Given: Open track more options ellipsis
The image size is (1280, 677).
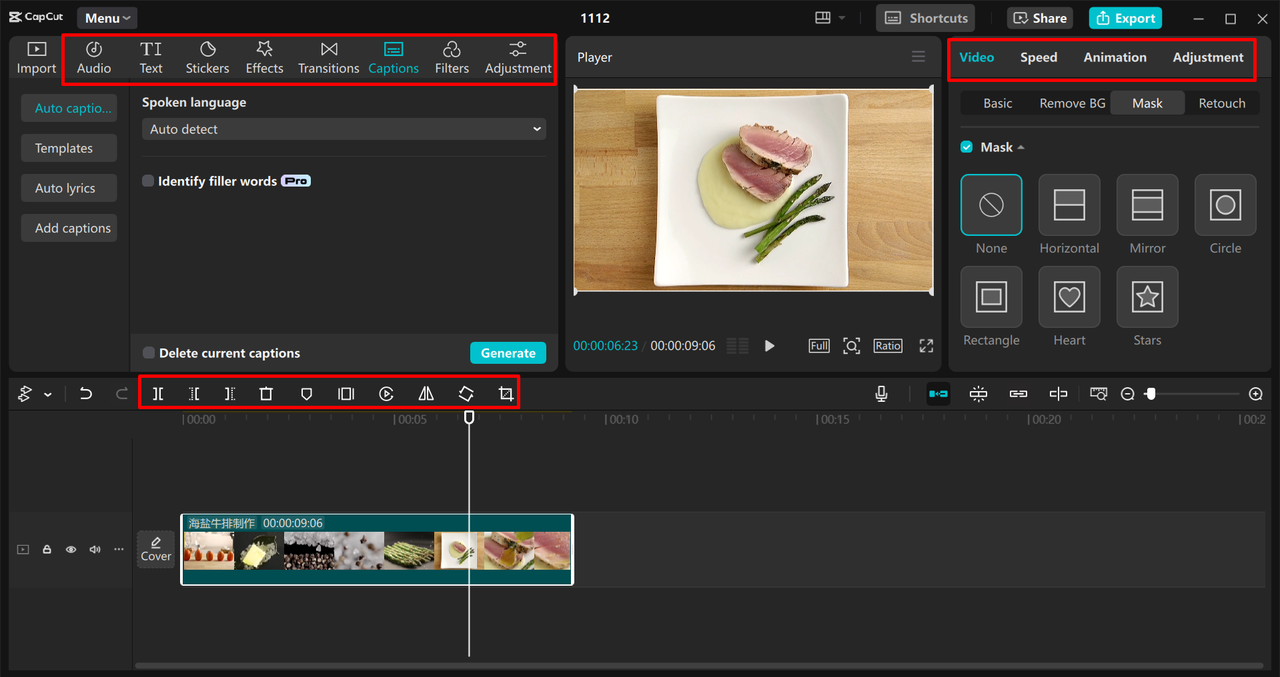Looking at the screenshot, I should click(x=119, y=549).
